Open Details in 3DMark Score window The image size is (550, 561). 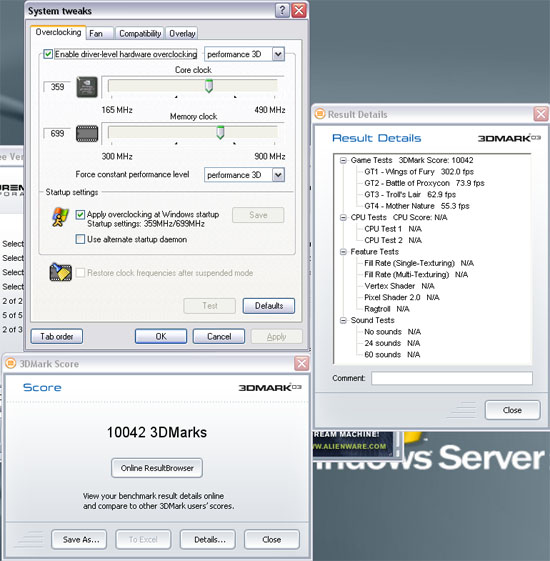pyautogui.click(x=208, y=540)
